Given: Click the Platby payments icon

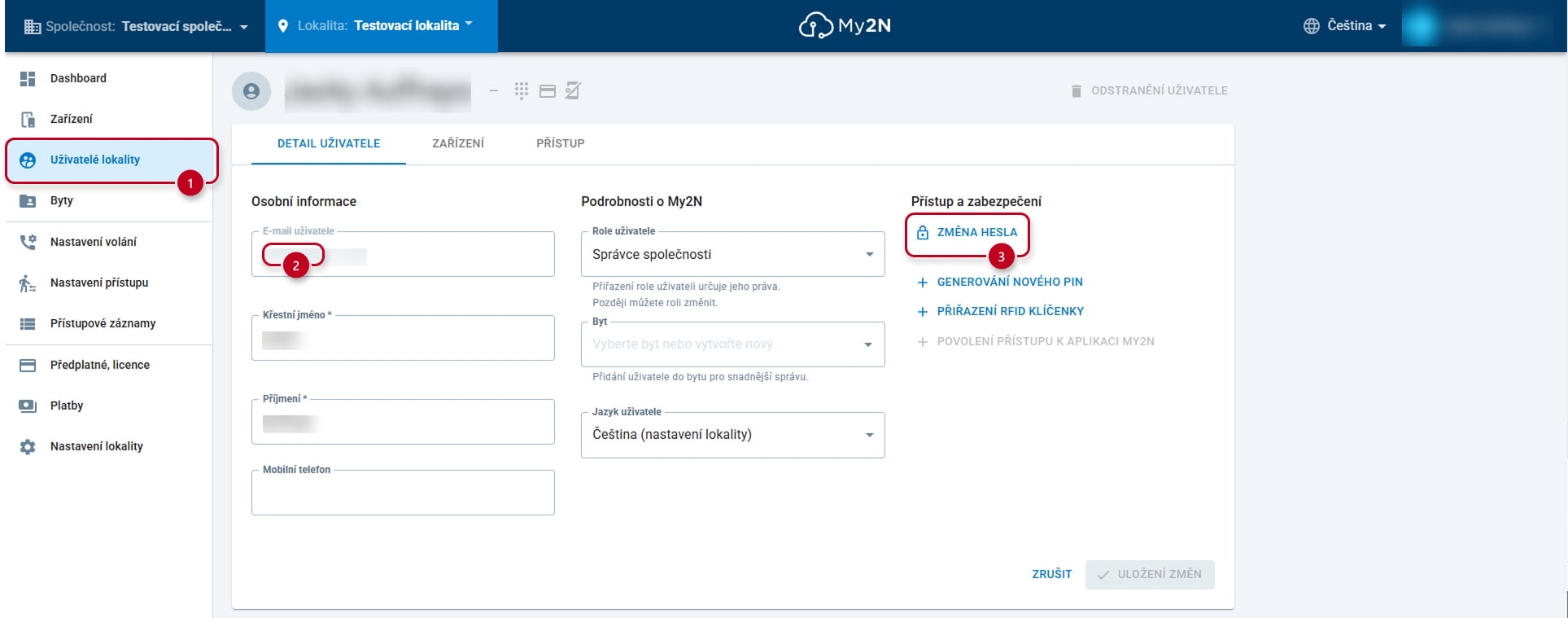Looking at the screenshot, I should tap(28, 406).
